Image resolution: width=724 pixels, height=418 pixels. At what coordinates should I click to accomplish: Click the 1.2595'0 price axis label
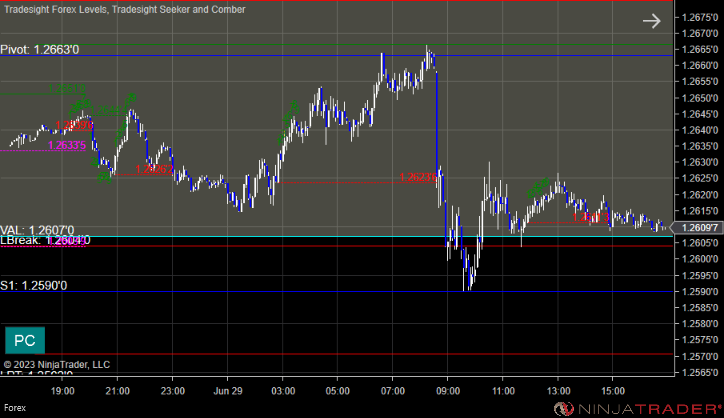(700, 275)
